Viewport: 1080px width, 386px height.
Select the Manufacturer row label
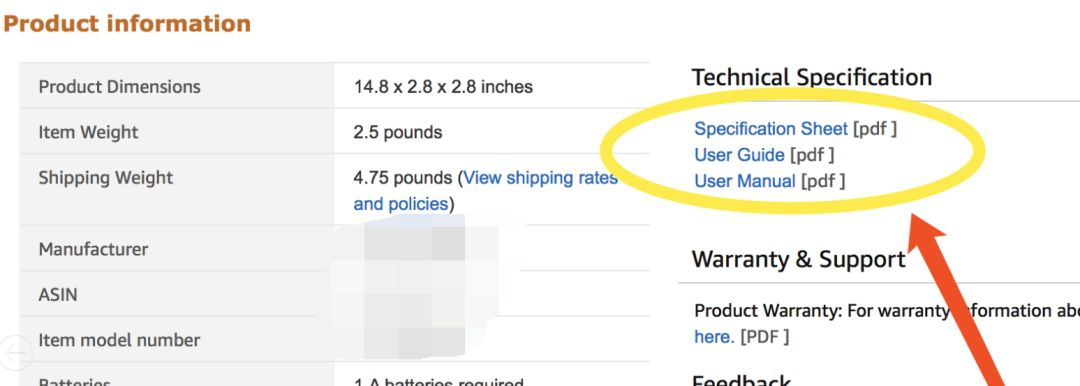coord(93,249)
